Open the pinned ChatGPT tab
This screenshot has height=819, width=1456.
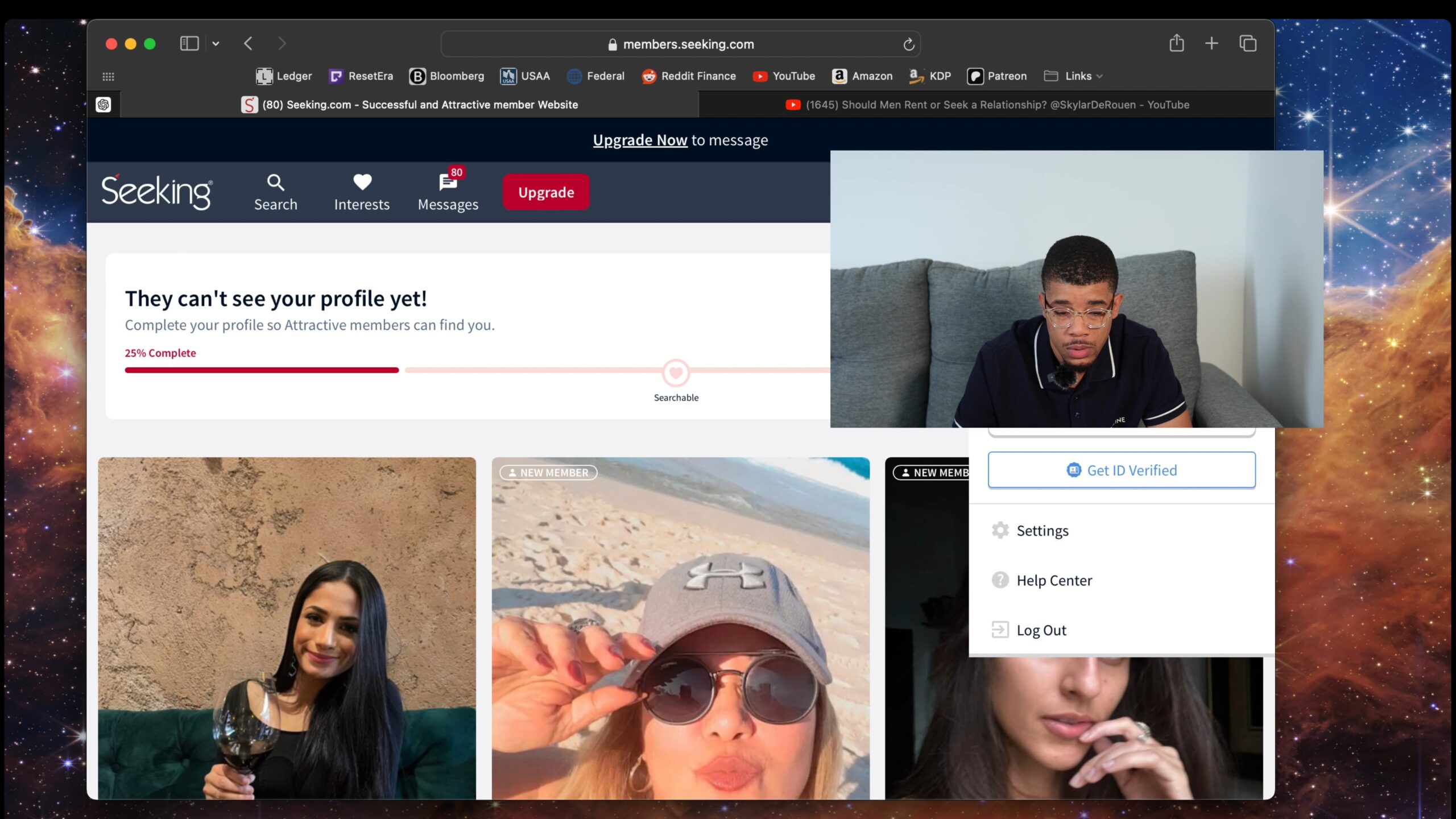click(x=104, y=105)
